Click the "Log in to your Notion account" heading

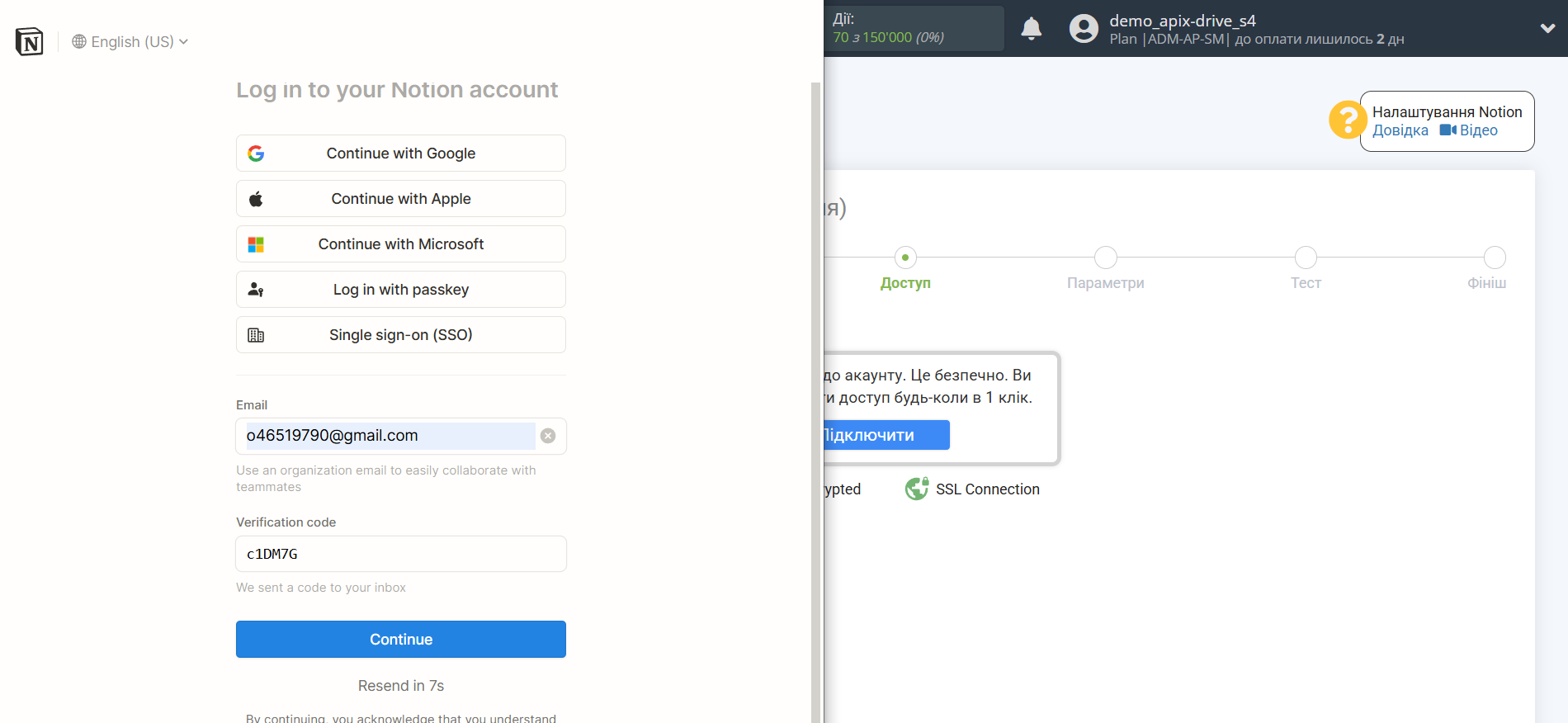point(397,89)
